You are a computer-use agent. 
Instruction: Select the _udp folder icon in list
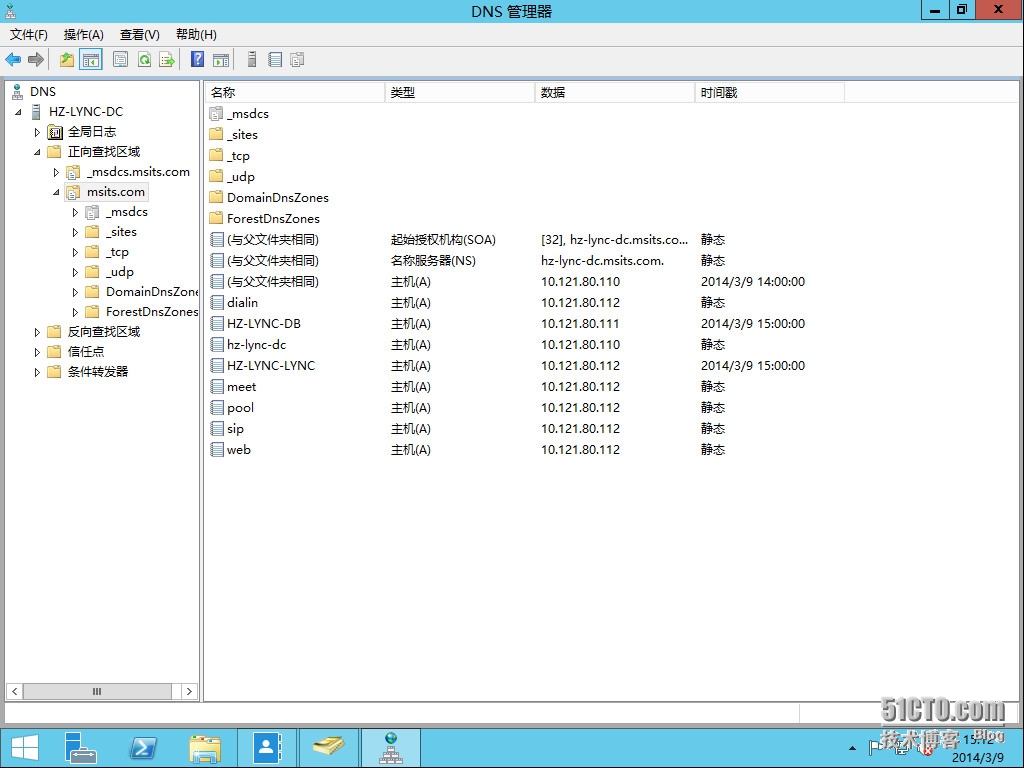(216, 176)
